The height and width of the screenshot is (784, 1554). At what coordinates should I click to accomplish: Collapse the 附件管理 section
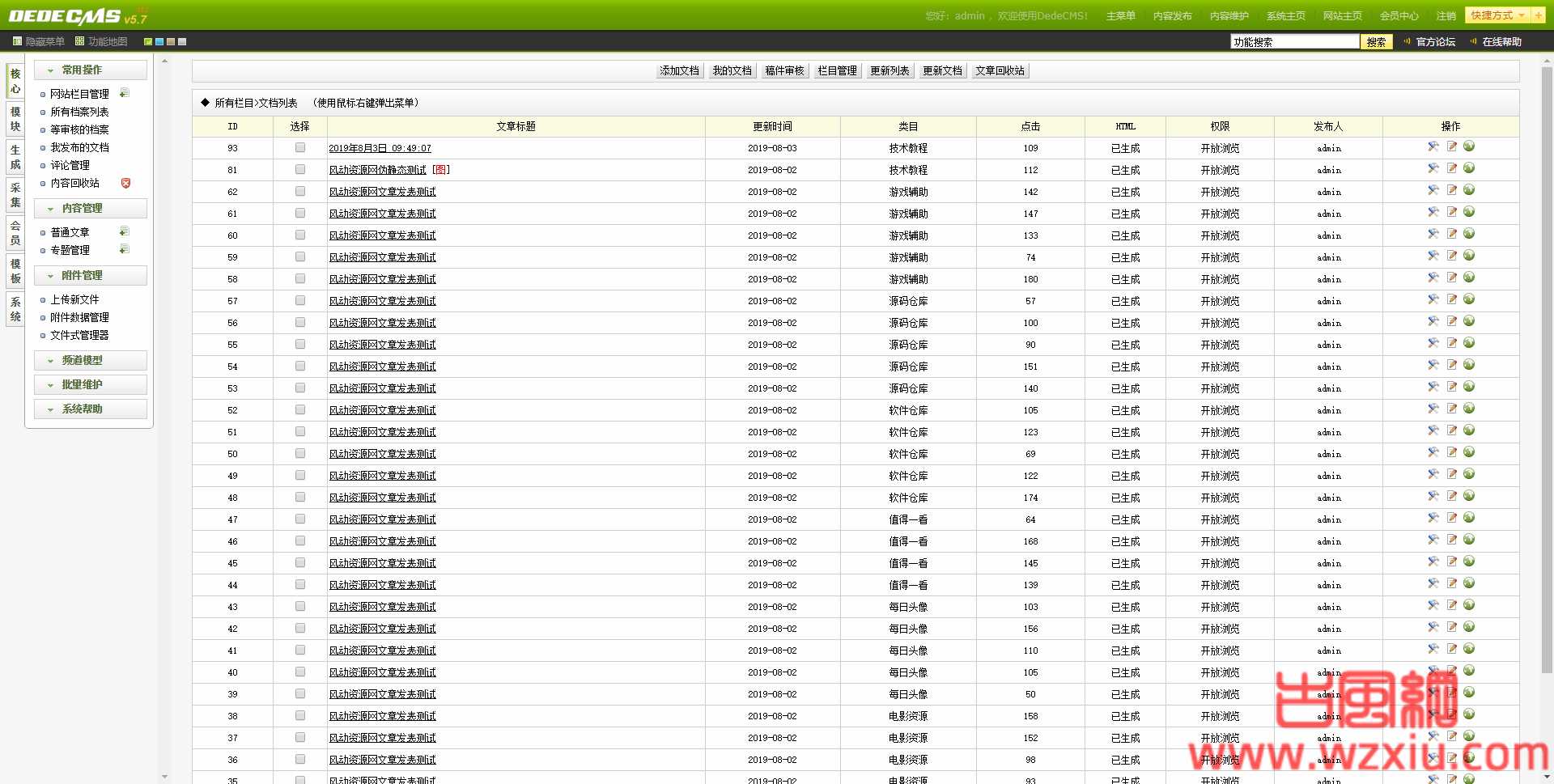click(91, 275)
